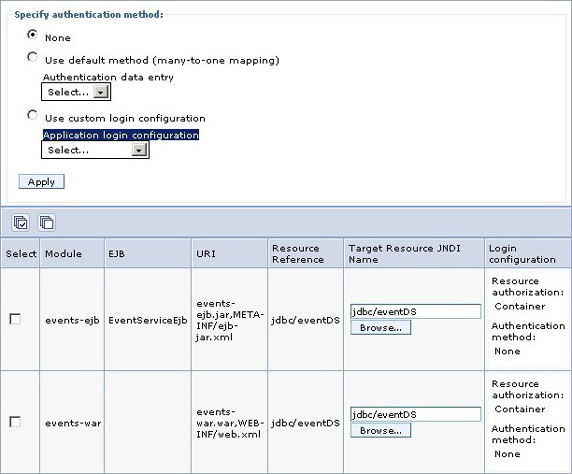Click the Deselect All rows icon
Screen dimensions: 572x474
[47, 222]
